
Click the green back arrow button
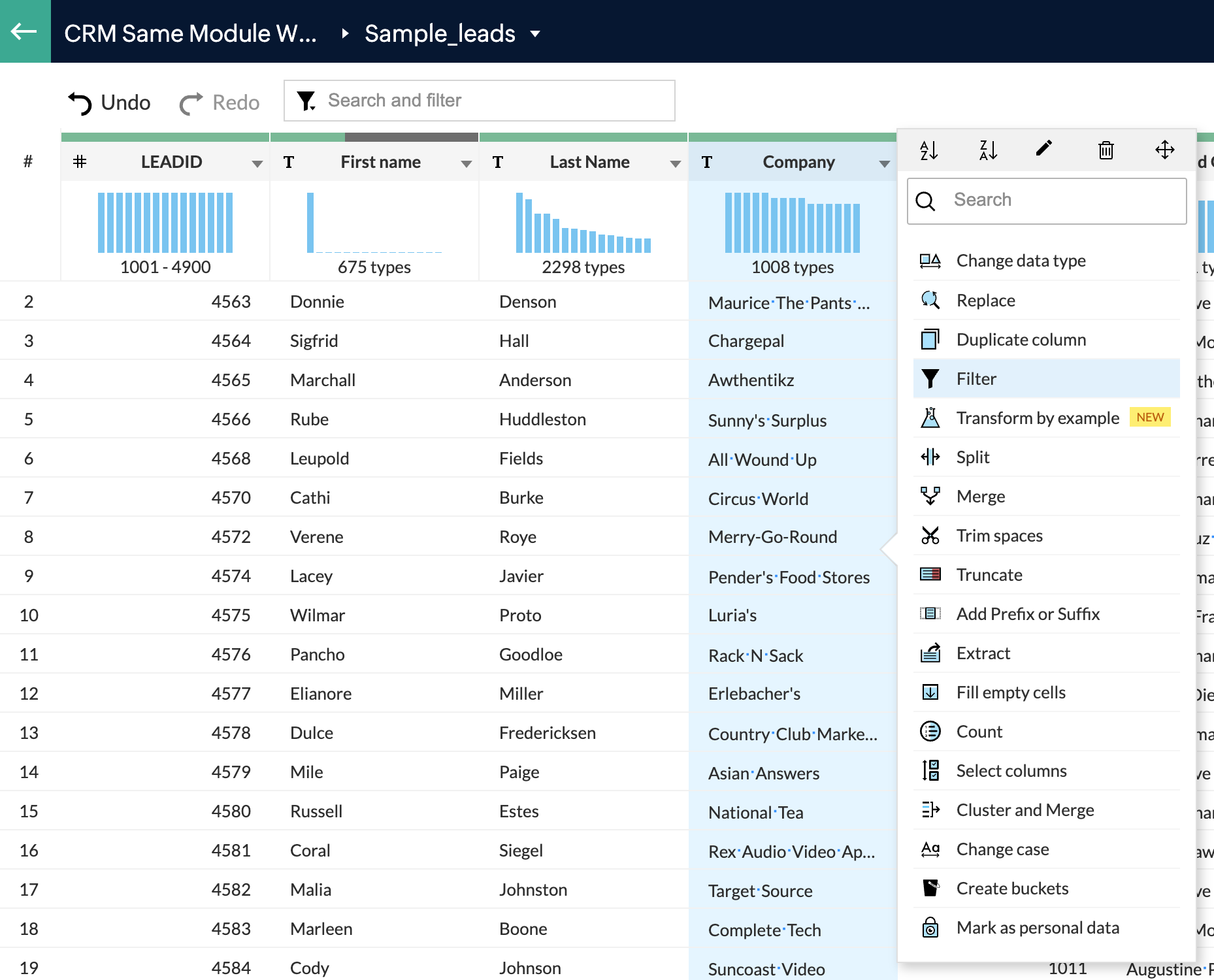point(25,31)
